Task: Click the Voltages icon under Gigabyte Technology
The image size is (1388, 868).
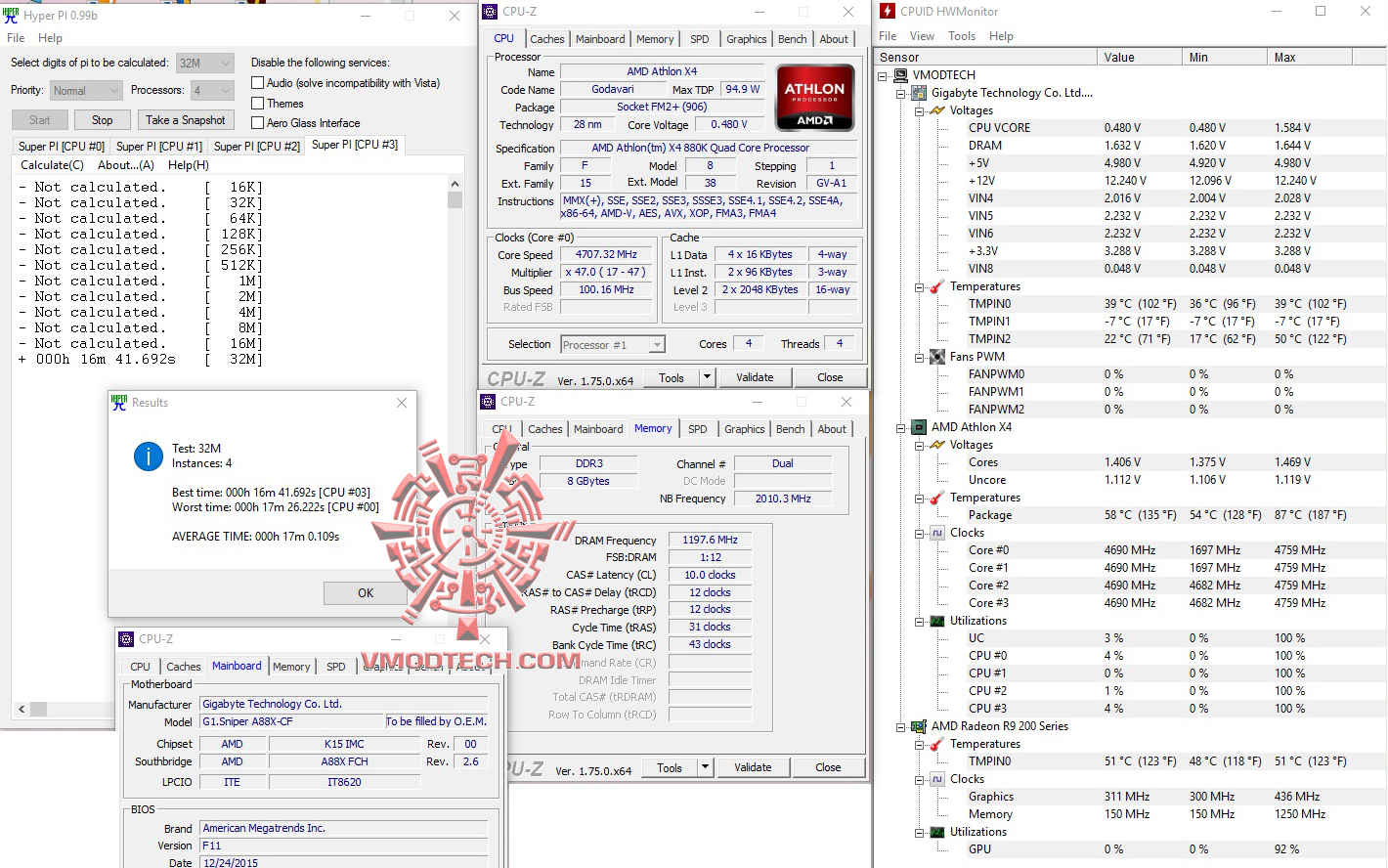Action: 937,110
